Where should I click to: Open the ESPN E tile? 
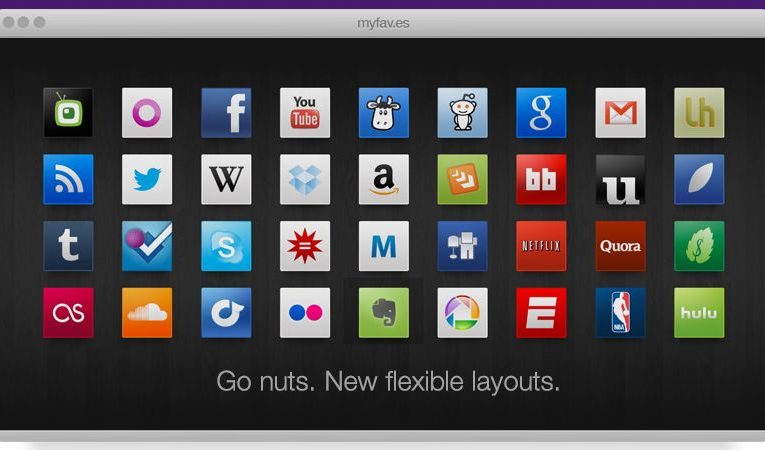[x=542, y=313]
